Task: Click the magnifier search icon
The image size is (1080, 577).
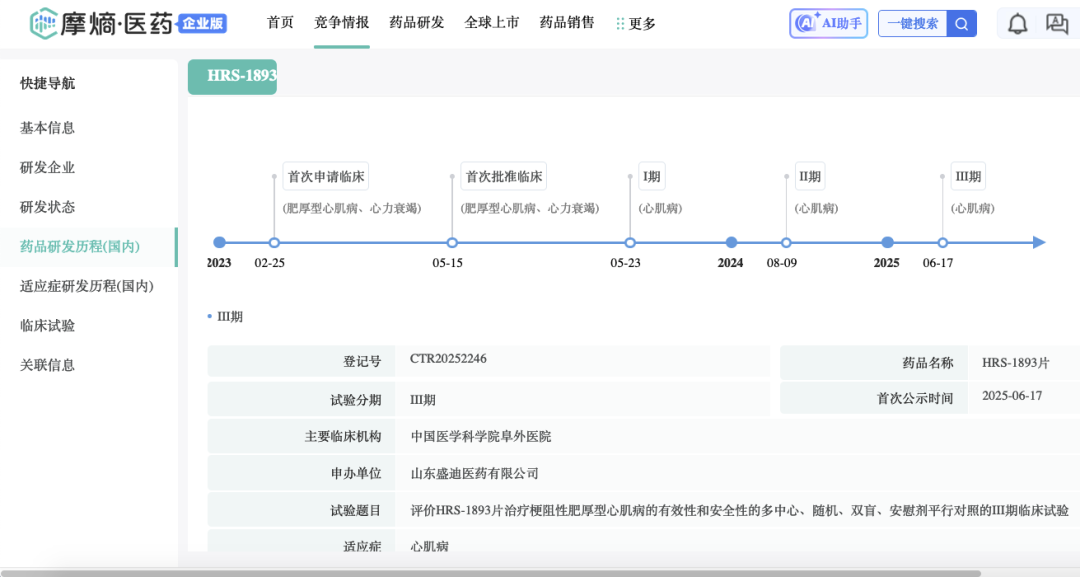Action: click(961, 24)
